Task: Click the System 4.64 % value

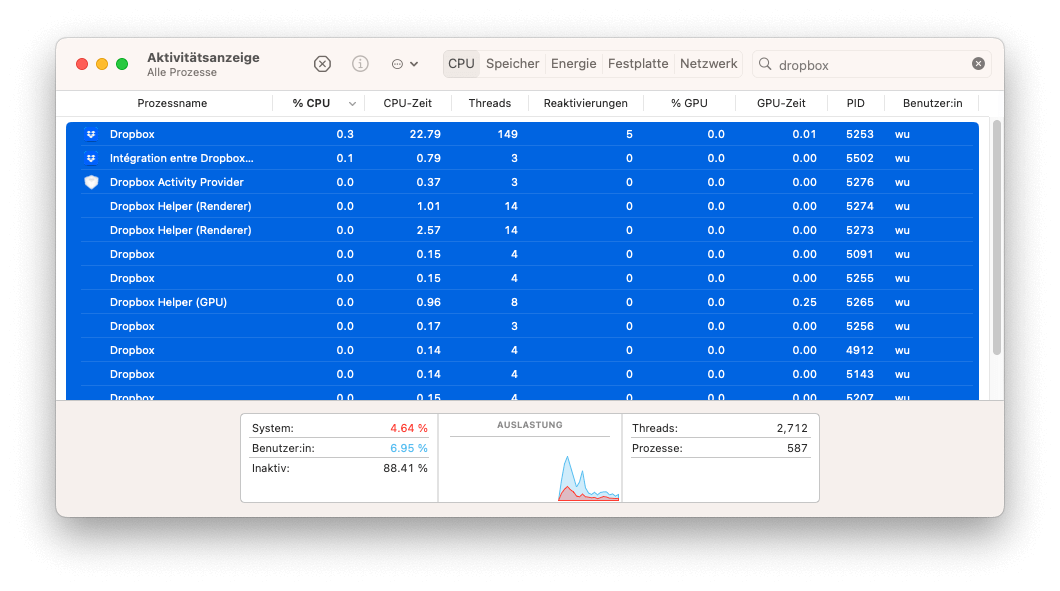Action: (x=408, y=428)
